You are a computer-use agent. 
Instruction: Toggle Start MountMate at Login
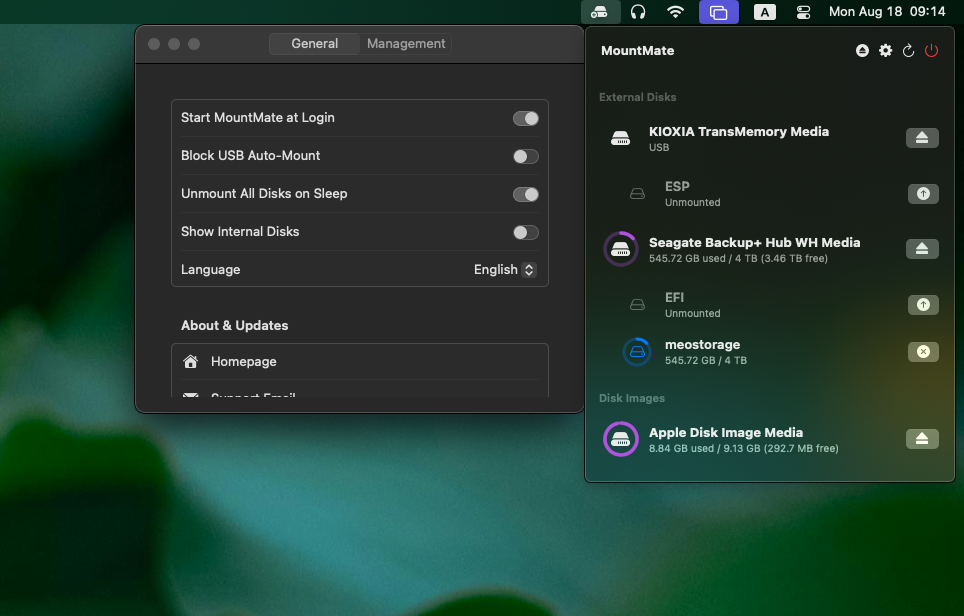[526, 118]
